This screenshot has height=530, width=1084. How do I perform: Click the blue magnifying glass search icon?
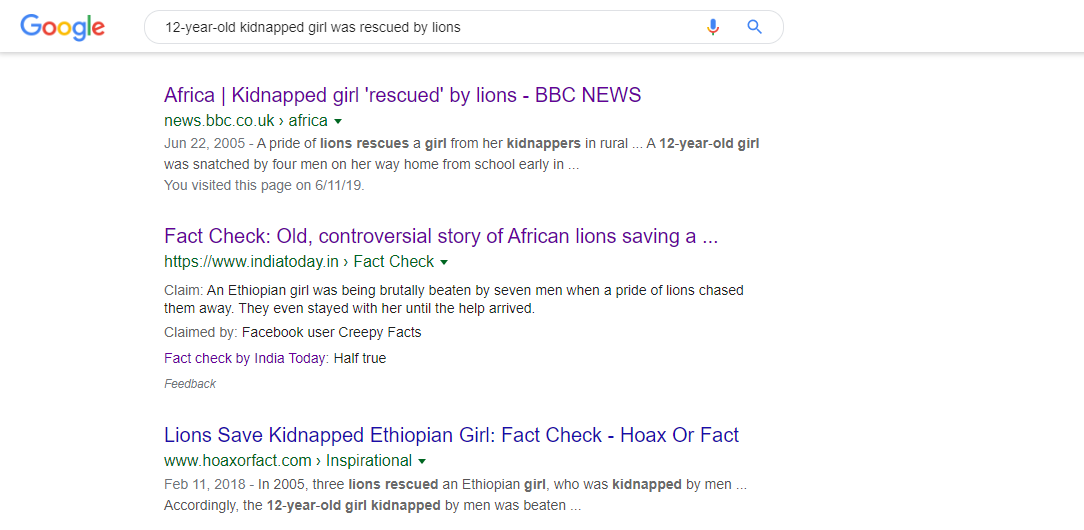pyautogui.click(x=754, y=27)
